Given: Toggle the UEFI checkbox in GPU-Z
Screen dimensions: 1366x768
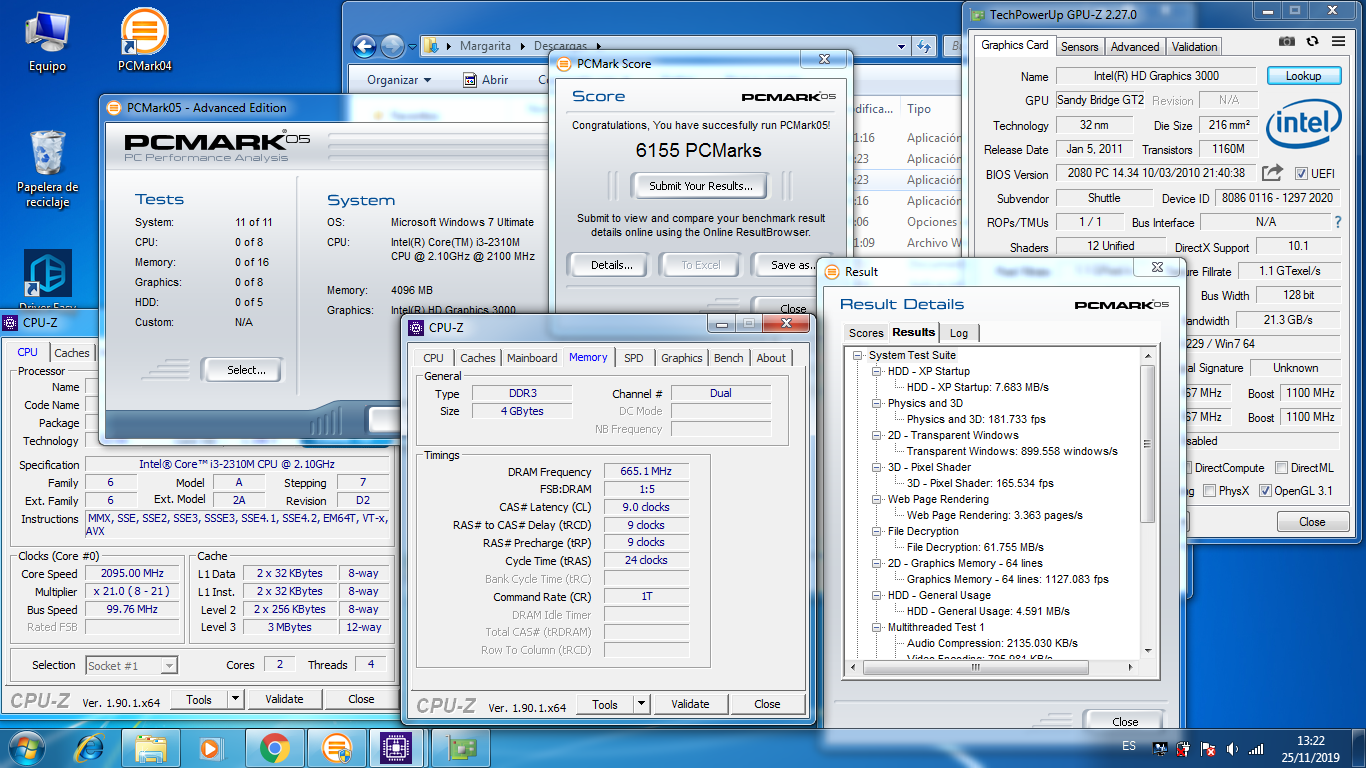Looking at the screenshot, I should point(1301,173).
